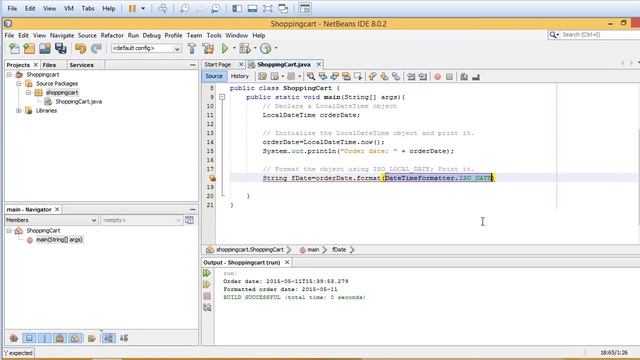This screenshot has width=640, height=360.
Task: Click the Open Project icon
Action: pos(45,49)
